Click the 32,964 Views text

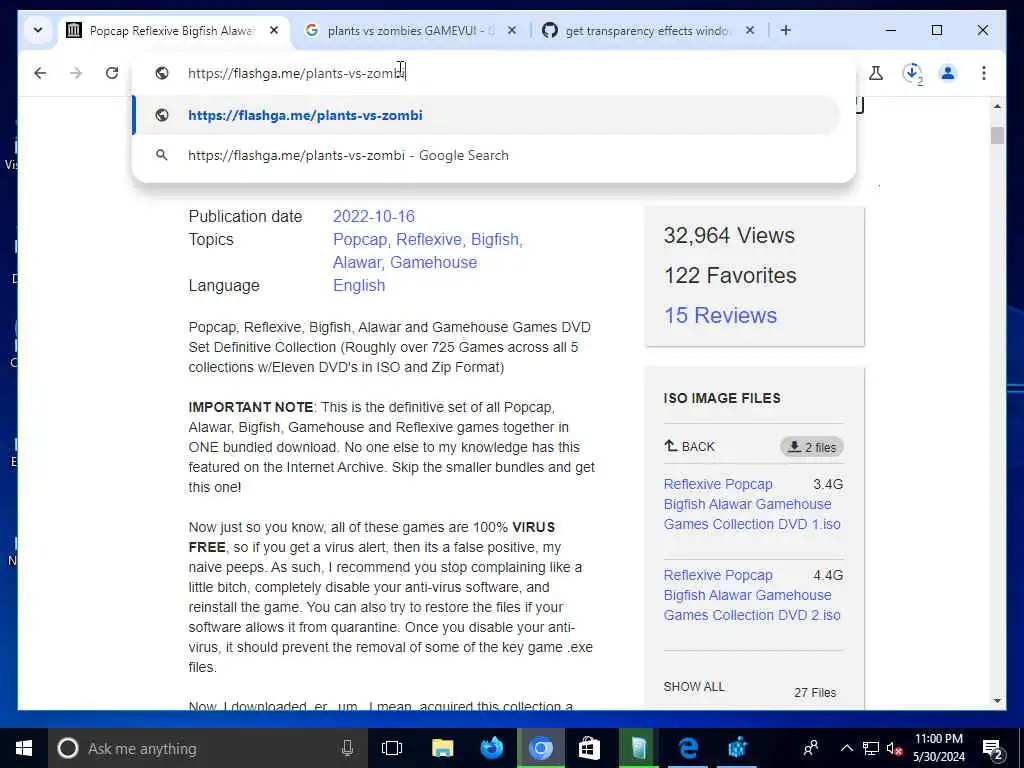(729, 236)
